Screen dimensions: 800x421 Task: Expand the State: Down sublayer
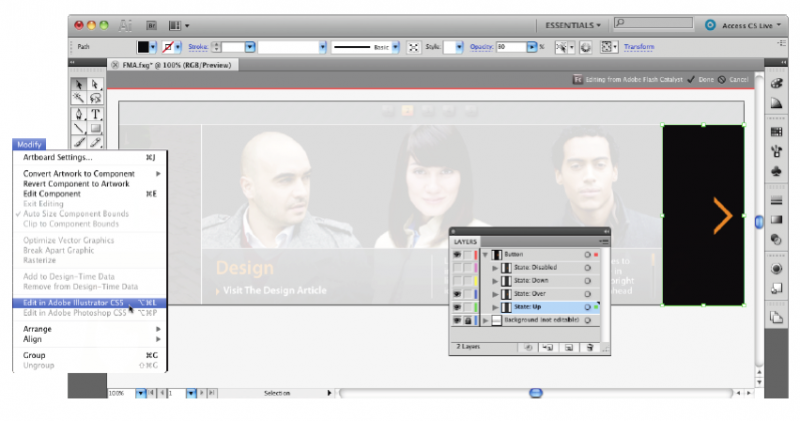tap(495, 281)
